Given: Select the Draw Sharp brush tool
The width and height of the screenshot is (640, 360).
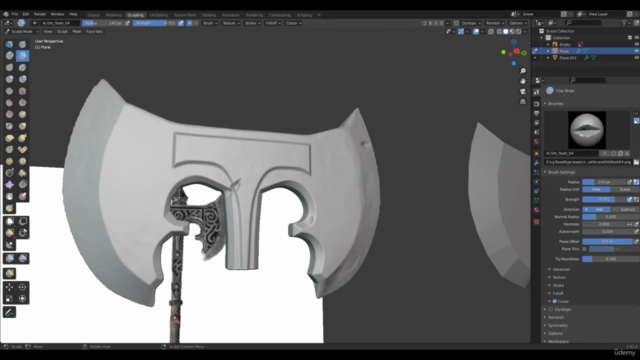Looking at the screenshot, I should coord(22,44).
